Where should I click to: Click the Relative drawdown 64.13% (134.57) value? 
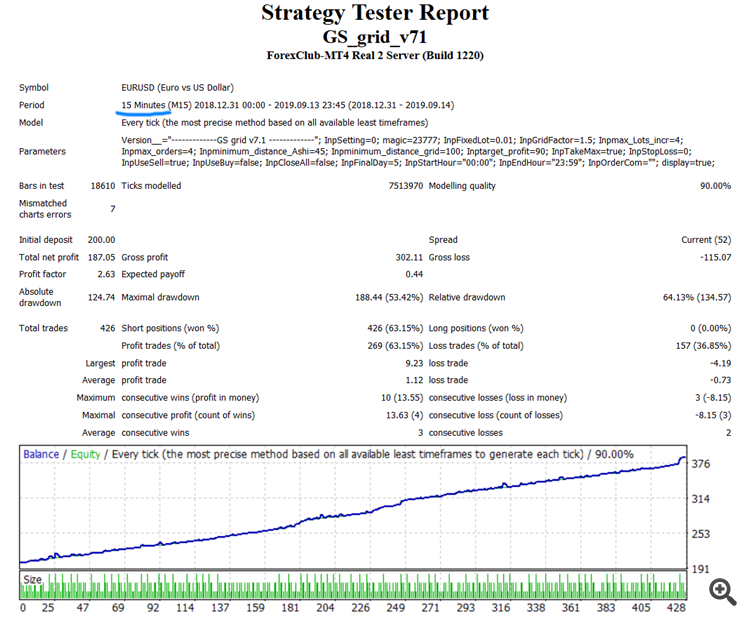pos(697,298)
